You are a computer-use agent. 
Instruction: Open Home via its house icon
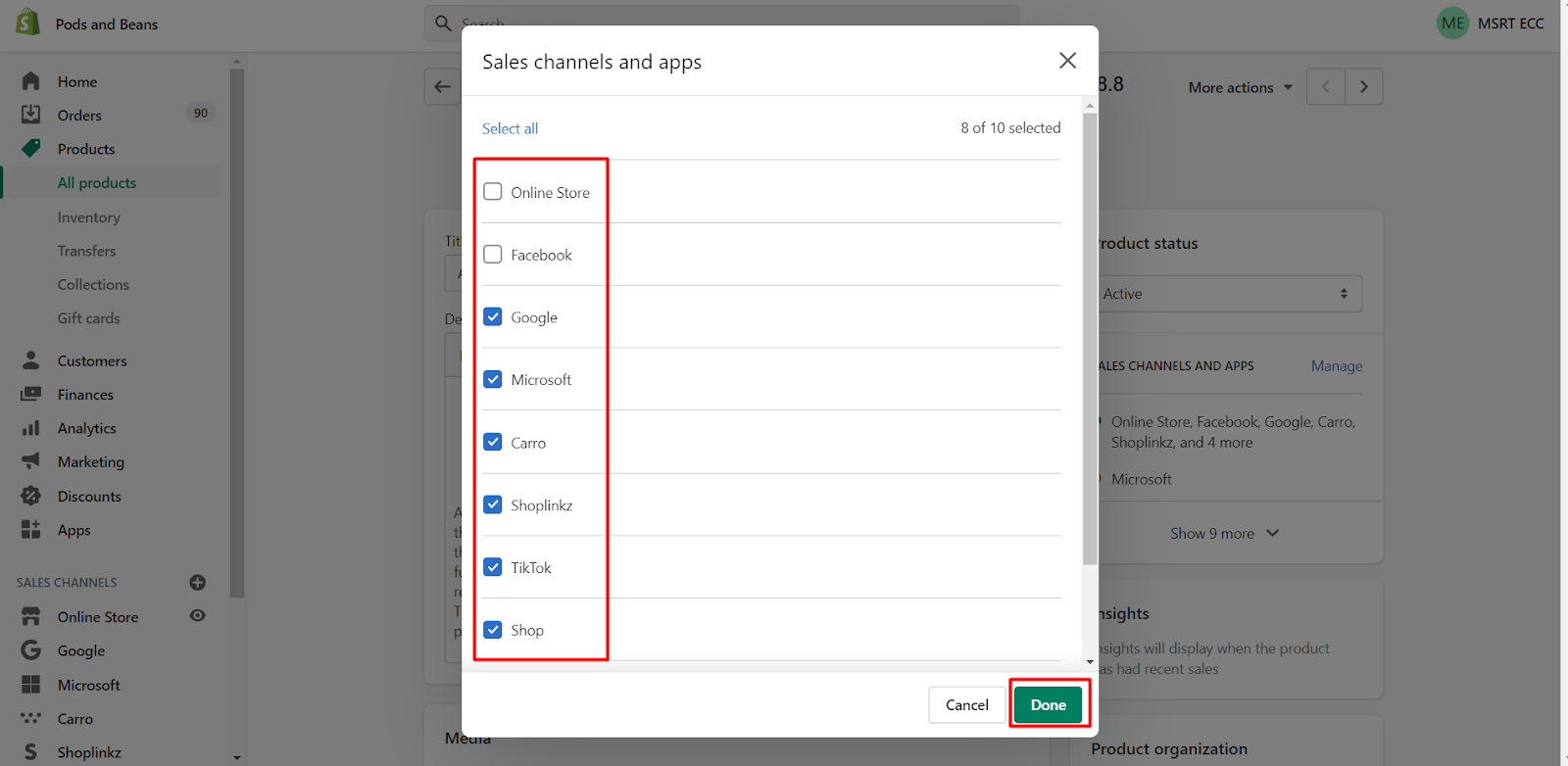31,81
